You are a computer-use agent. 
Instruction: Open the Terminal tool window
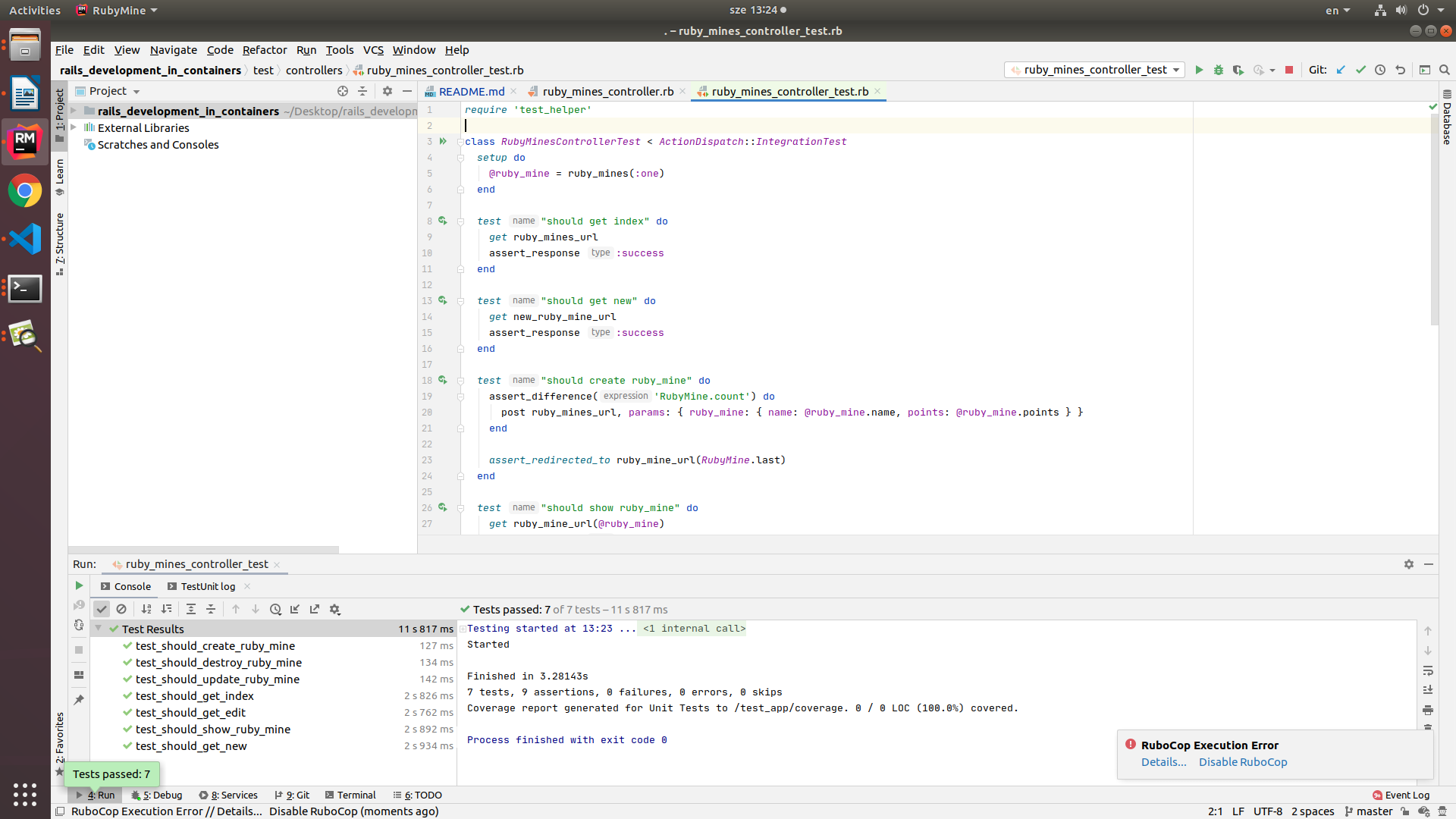350,795
